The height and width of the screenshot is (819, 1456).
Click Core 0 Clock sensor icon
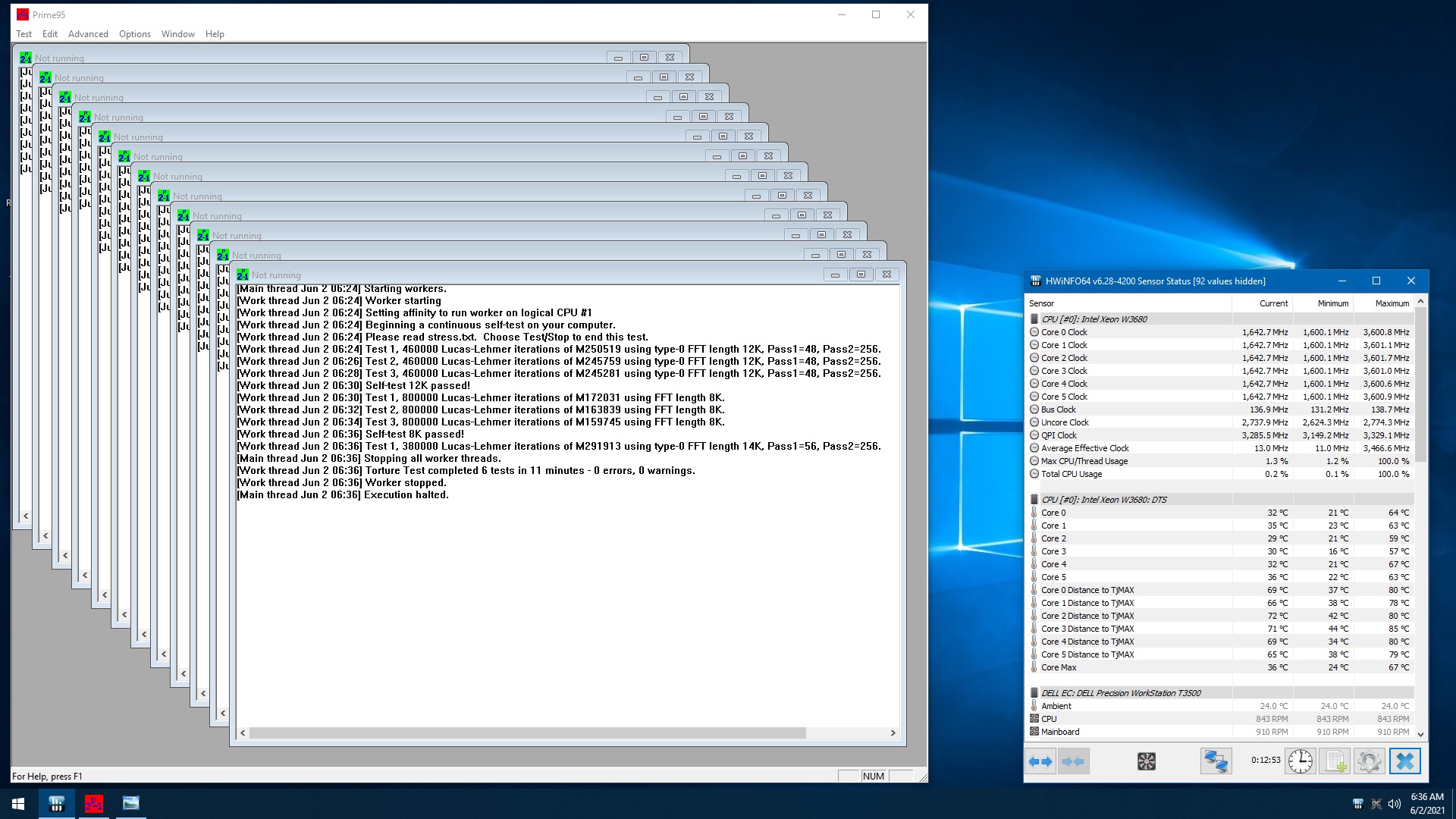click(1034, 332)
